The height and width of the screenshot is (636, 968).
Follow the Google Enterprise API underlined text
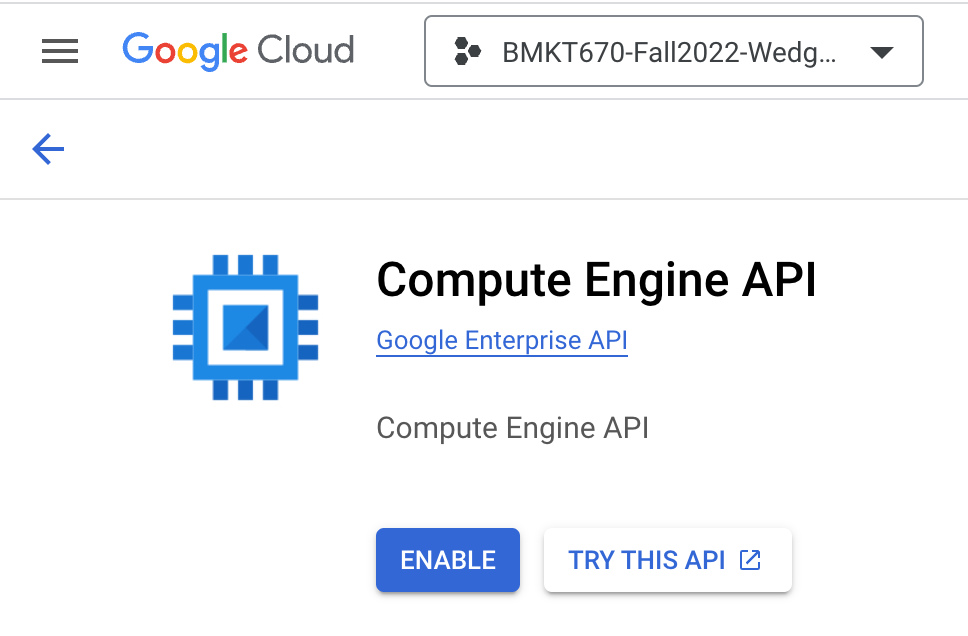point(501,340)
